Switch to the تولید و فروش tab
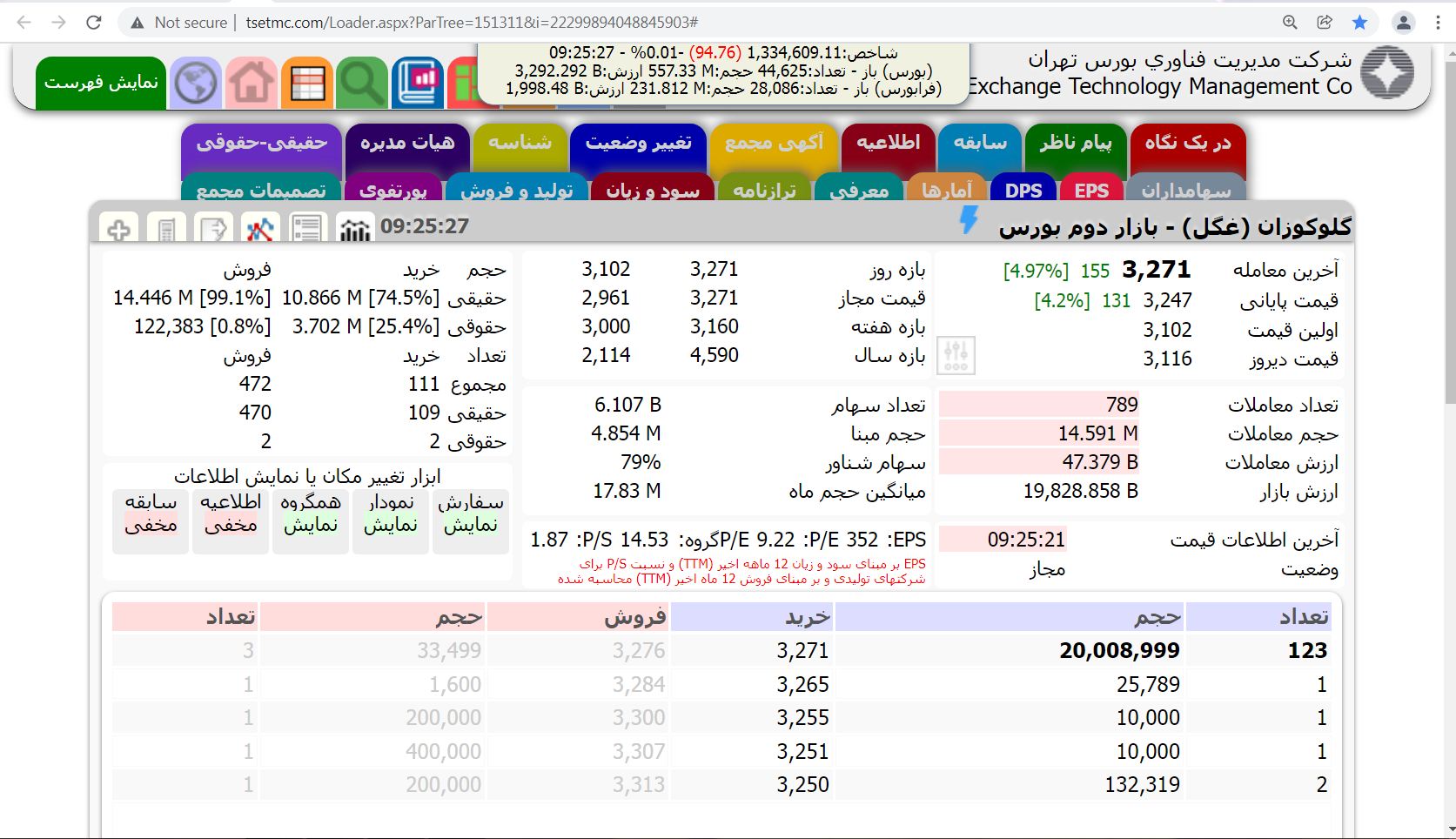The width and height of the screenshot is (1456, 839). (516, 188)
